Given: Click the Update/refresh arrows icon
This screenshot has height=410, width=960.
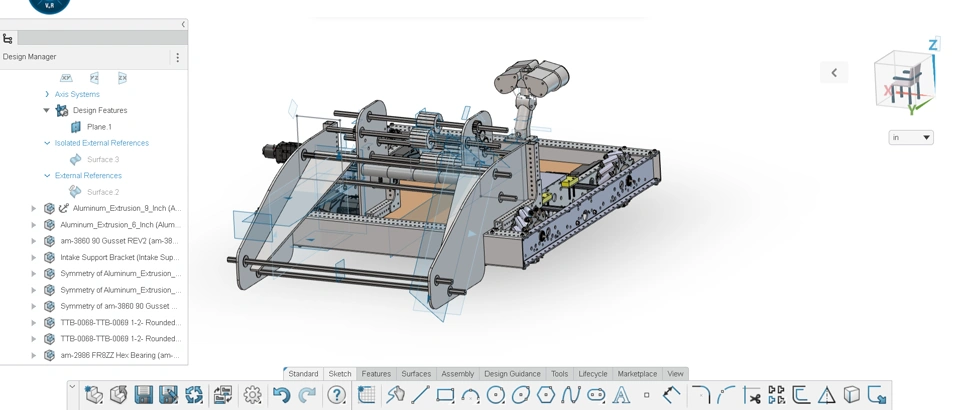Looking at the screenshot, I should (x=193, y=395).
